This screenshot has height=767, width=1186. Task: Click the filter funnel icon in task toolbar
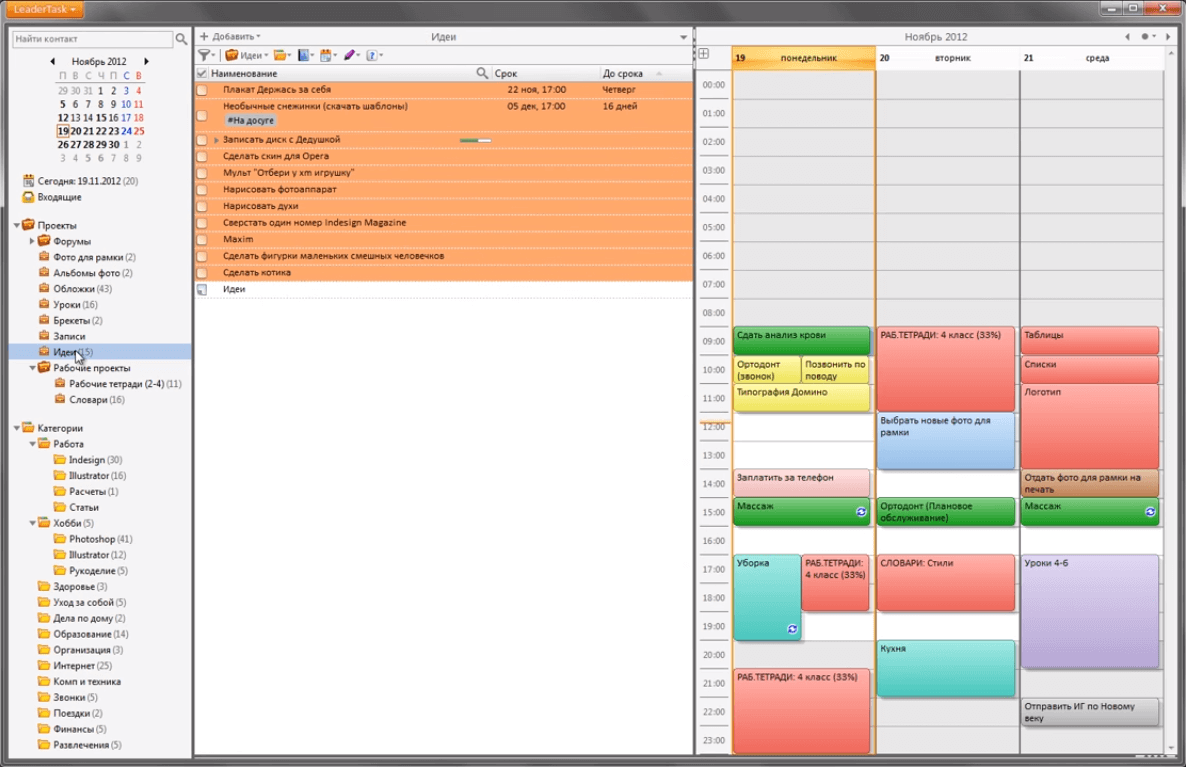click(204, 56)
